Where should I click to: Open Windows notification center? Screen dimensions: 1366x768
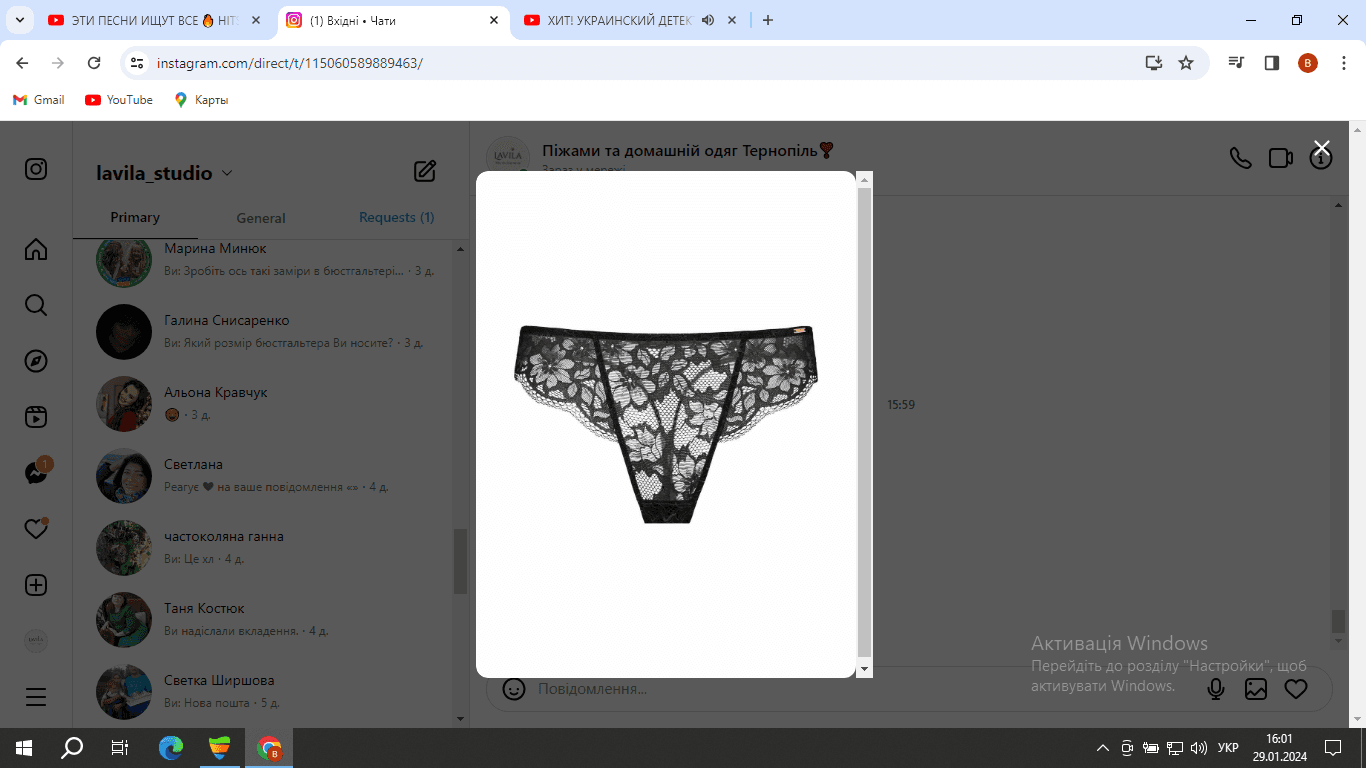pyautogui.click(x=1333, y=748)
